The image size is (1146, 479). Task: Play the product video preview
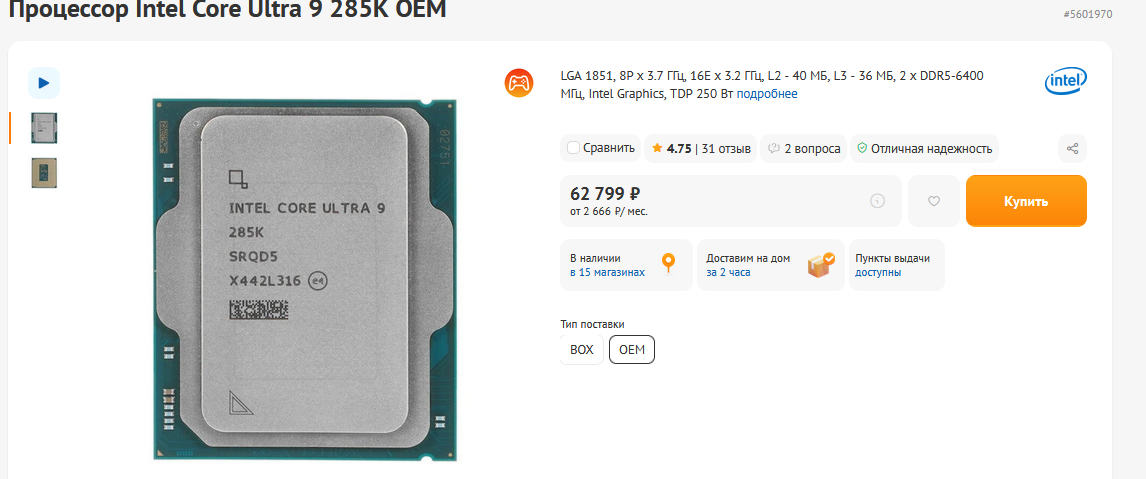coord(44,83)
